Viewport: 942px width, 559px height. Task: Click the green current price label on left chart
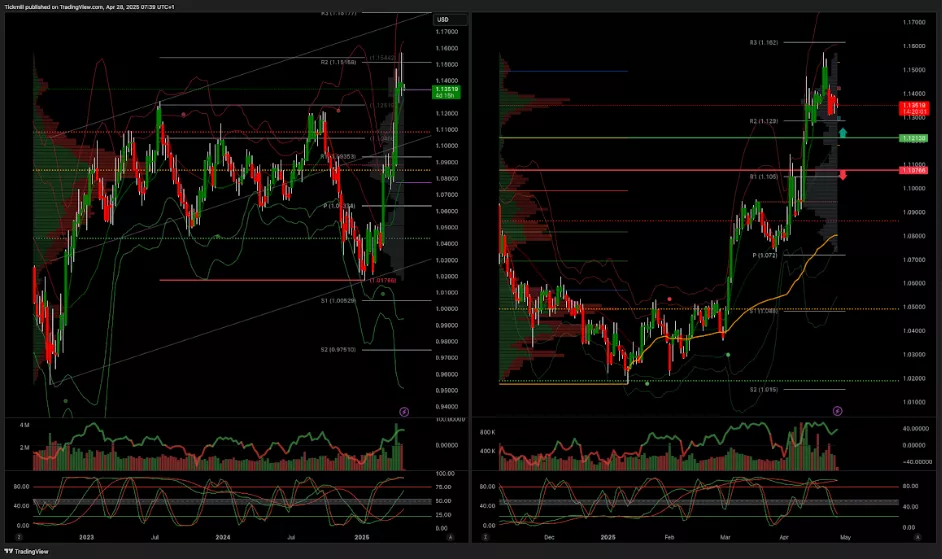point(445,91)
